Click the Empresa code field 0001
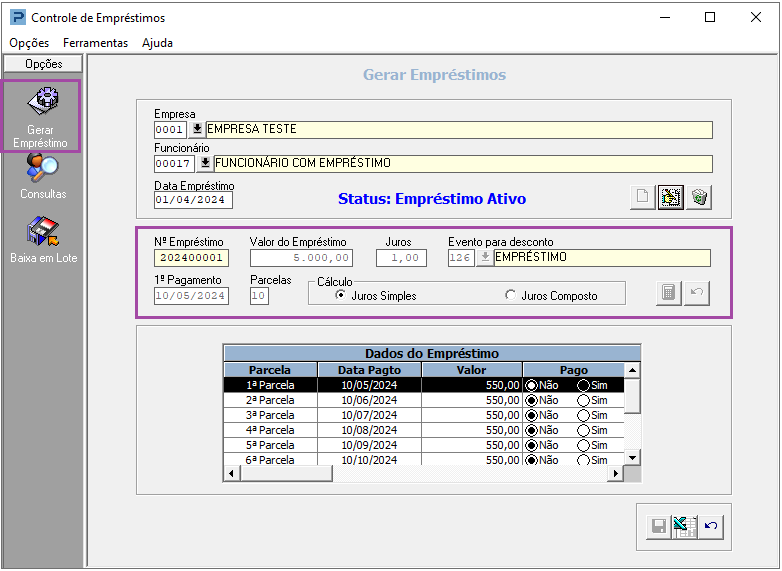Screen dimensions: 782x571 [x=170, y=130]
